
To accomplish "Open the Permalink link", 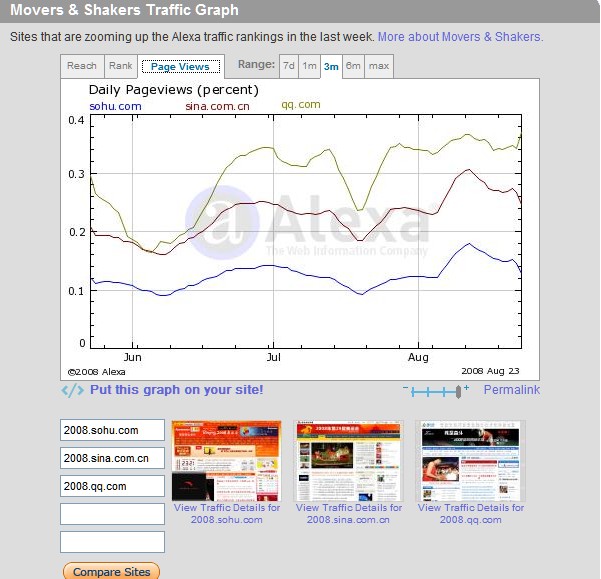I will (512, 390).
